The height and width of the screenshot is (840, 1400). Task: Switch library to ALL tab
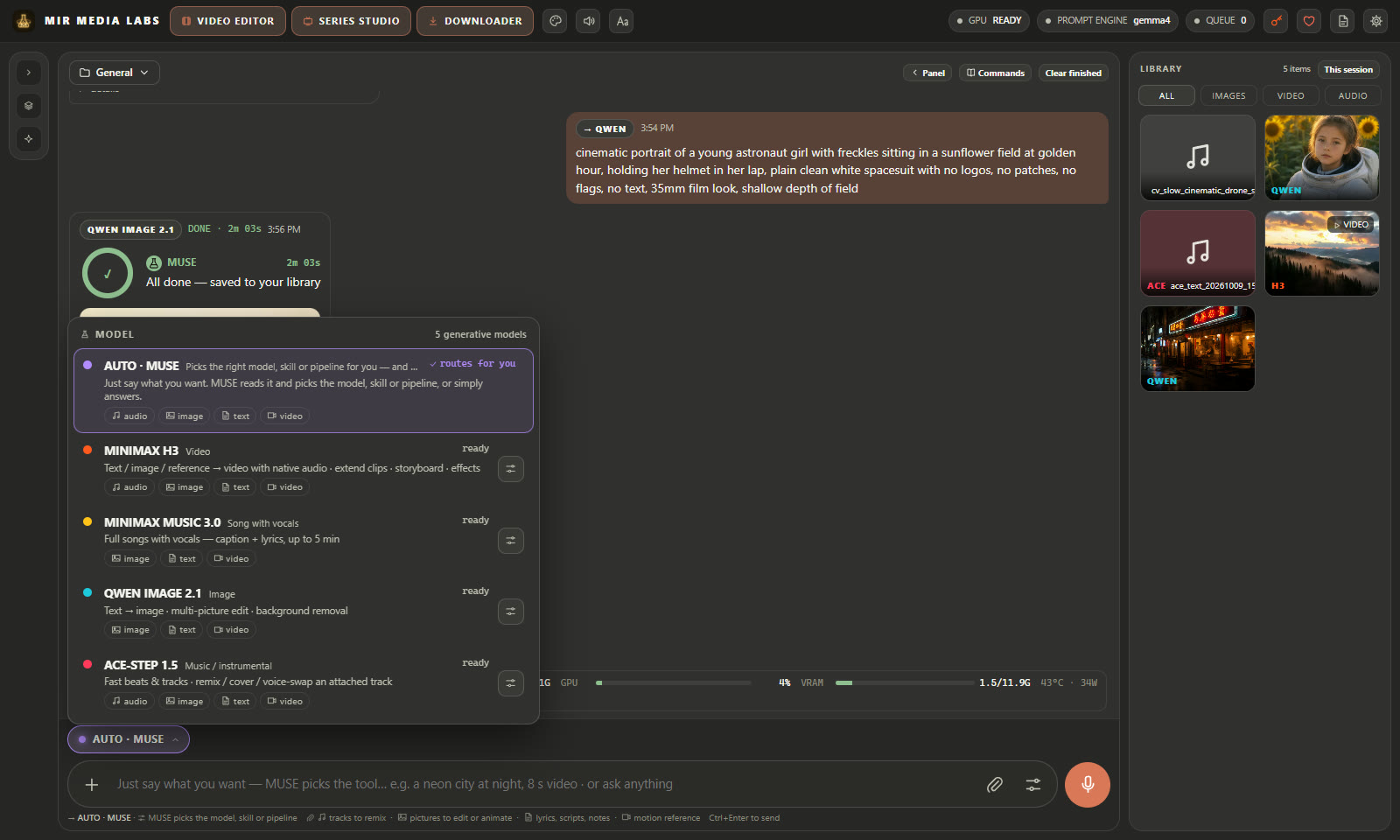[1166, 96]
